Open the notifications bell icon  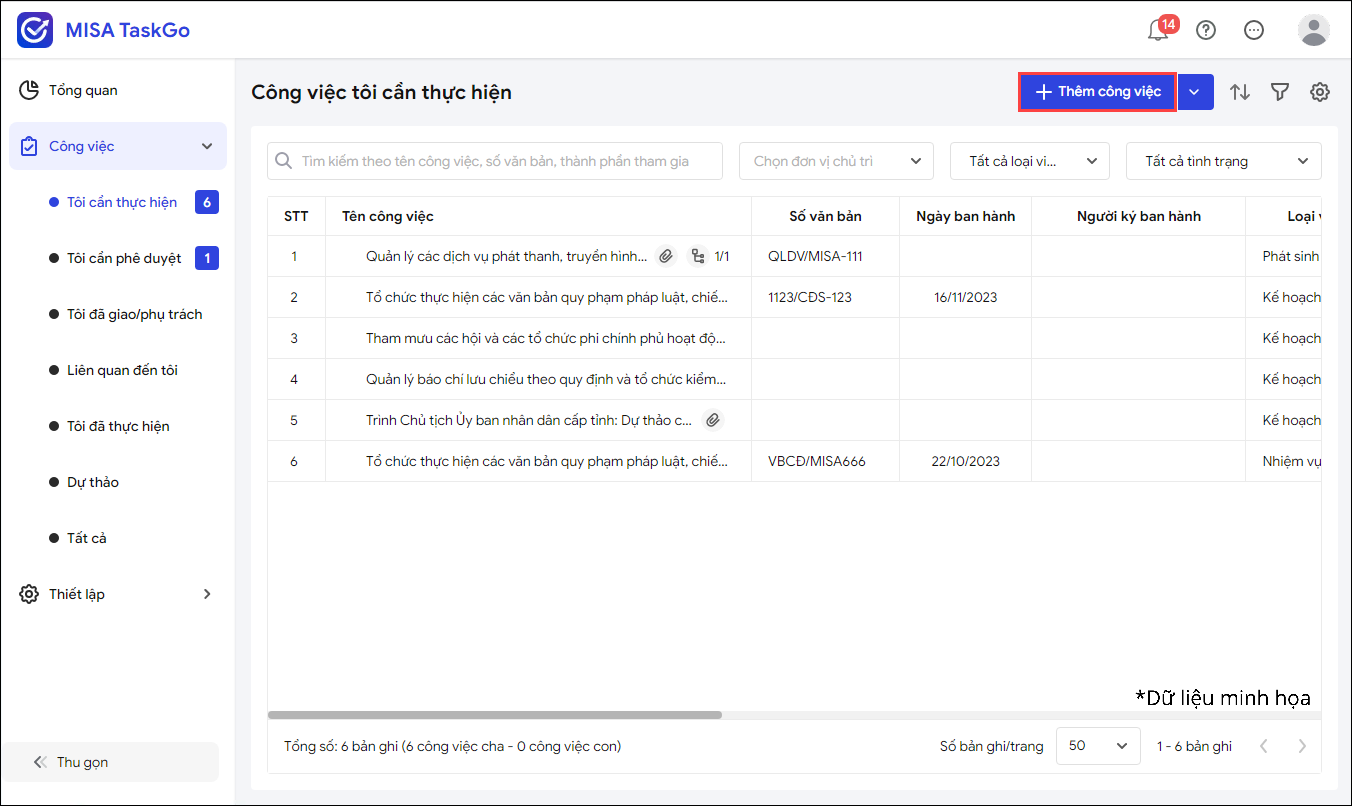click(x=1158, y=30)
